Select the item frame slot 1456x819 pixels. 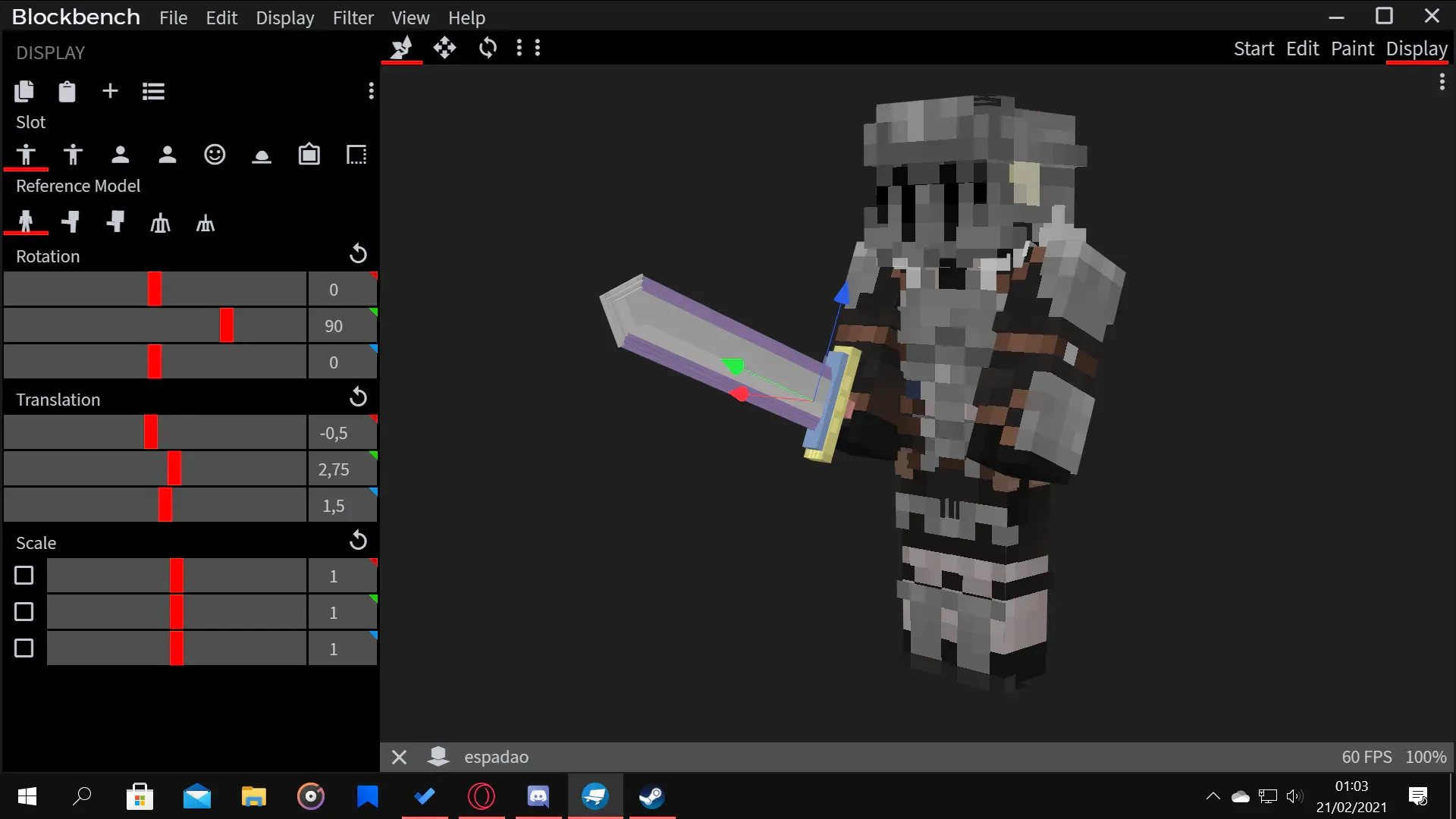pyautogui.click(x=309, y=154)
